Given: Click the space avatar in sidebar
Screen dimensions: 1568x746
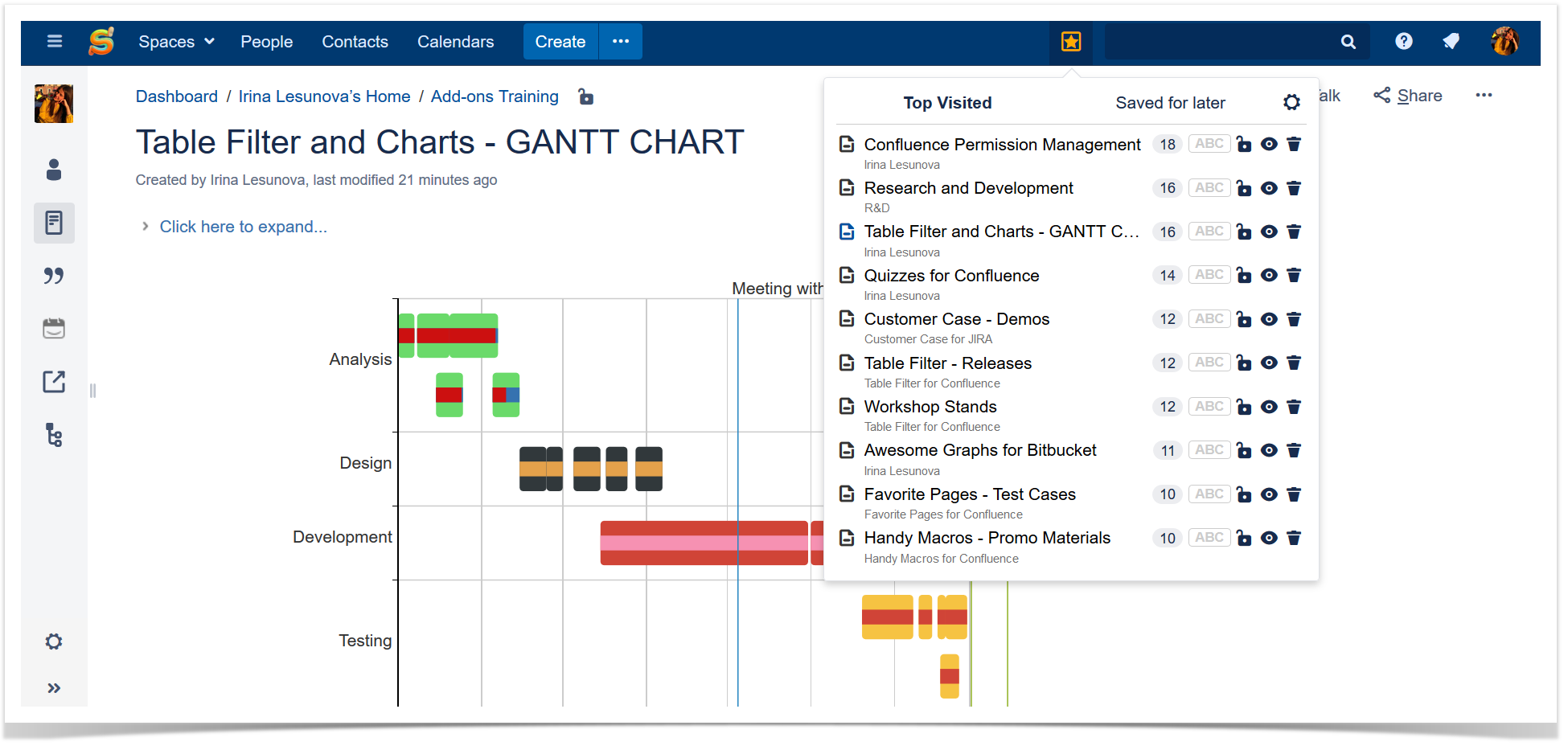Looking at the screenshot, I should click(x=54, y=104).
